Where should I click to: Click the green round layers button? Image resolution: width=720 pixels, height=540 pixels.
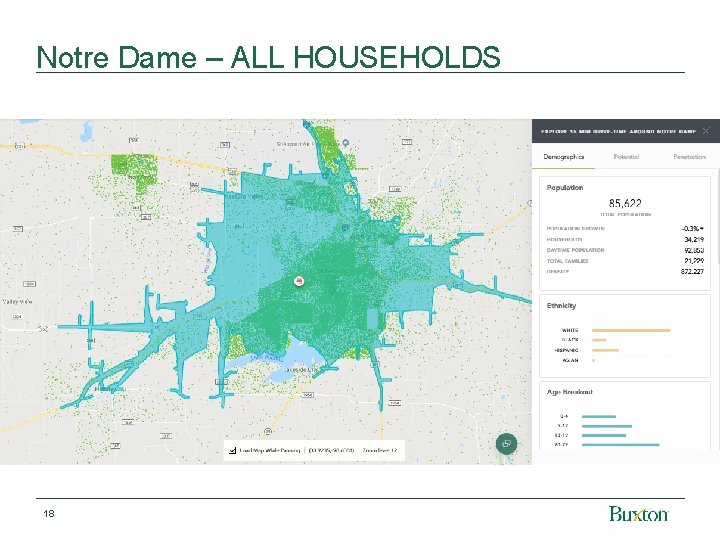coord(506,444)
